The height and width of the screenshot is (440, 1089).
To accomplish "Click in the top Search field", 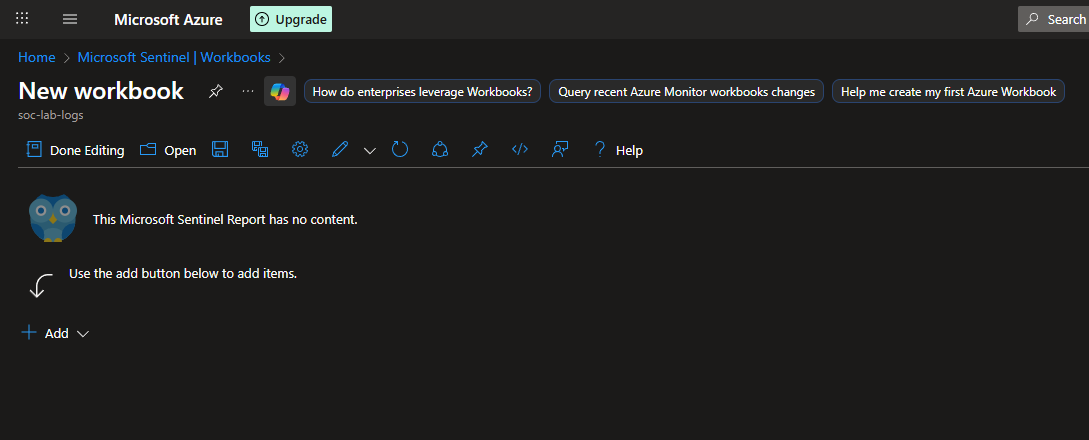I will [x=1053, y=19].
